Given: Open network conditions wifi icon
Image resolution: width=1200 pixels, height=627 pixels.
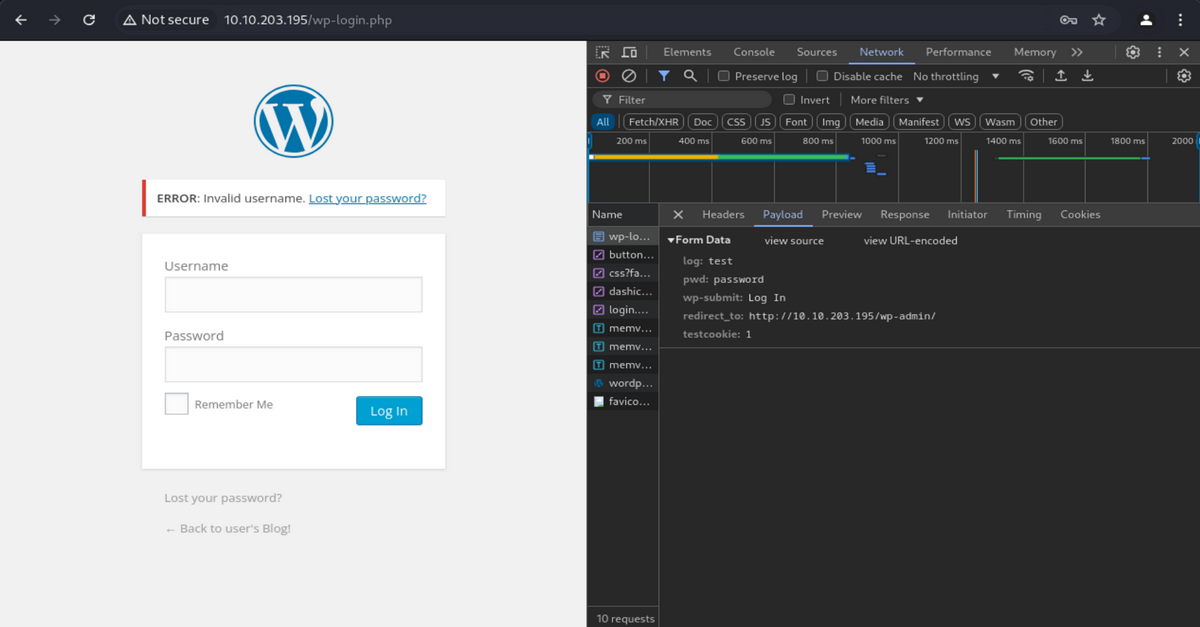Looking at the screenshot, I should (x=1026, y=76).
